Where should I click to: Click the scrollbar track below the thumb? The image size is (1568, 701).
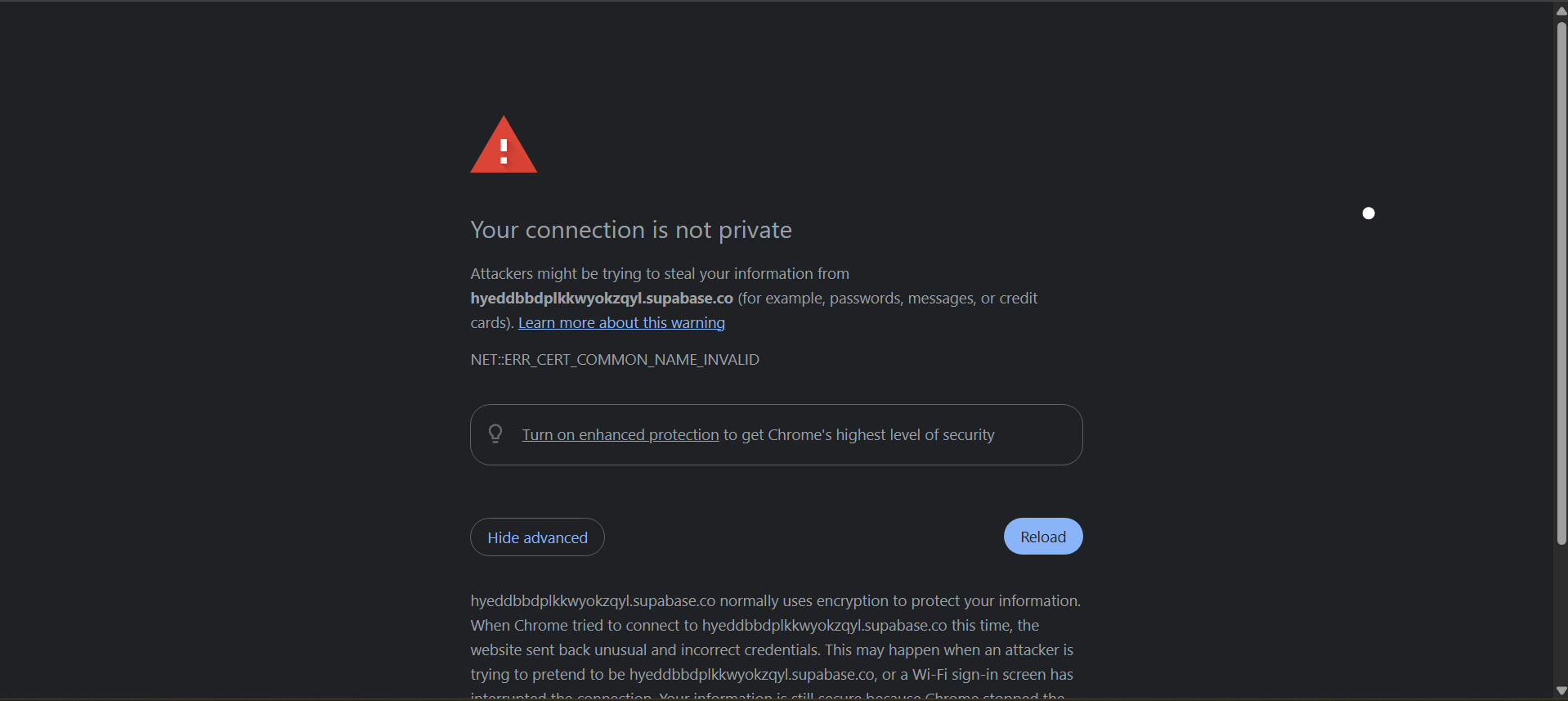[x=1561, y=613]
